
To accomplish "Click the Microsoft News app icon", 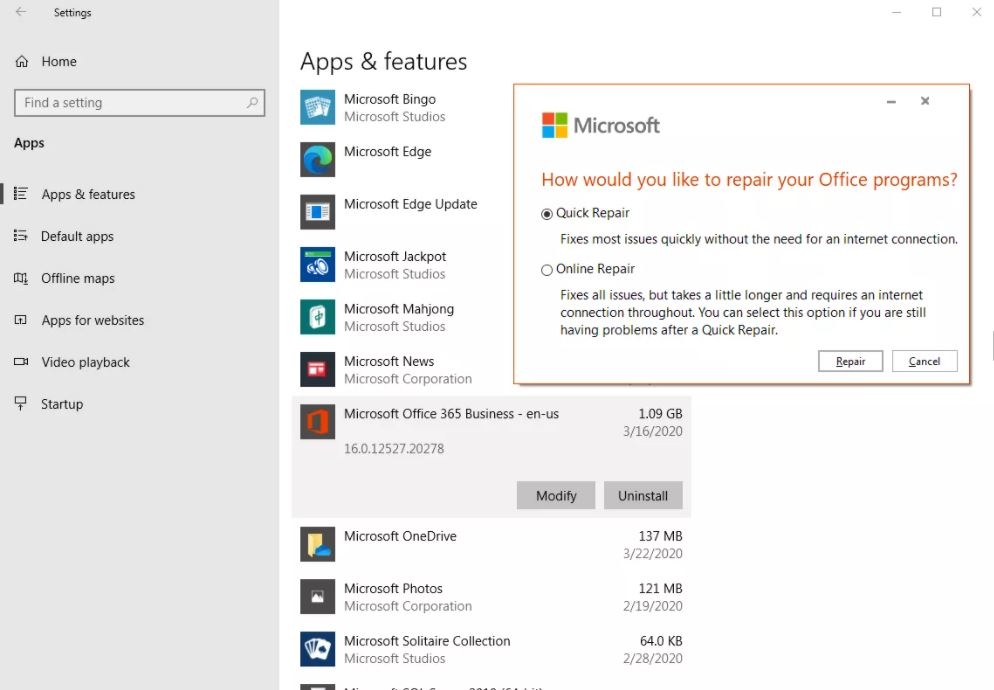I will click(317, 370).
